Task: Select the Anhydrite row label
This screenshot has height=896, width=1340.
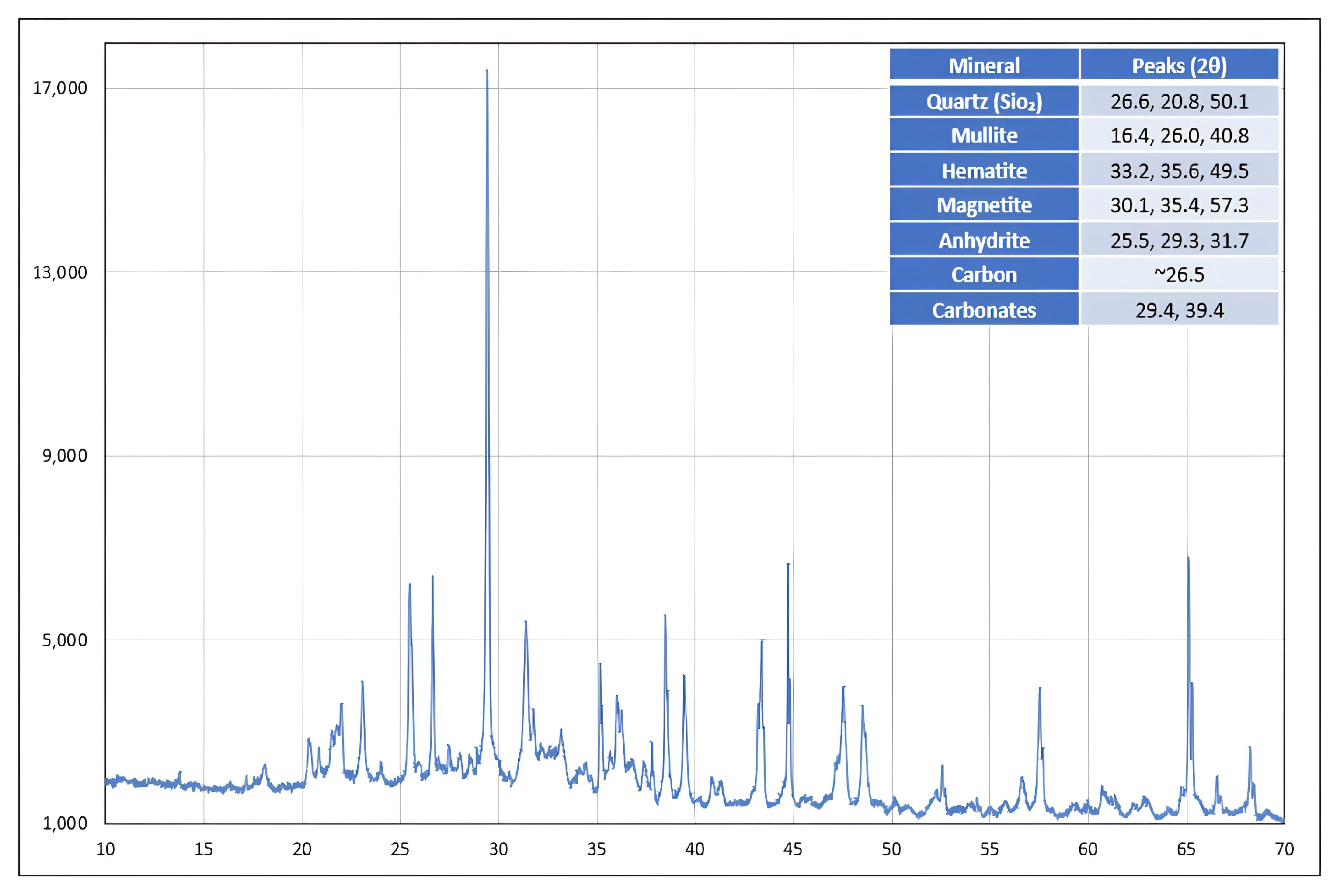Action: point(983,240)
